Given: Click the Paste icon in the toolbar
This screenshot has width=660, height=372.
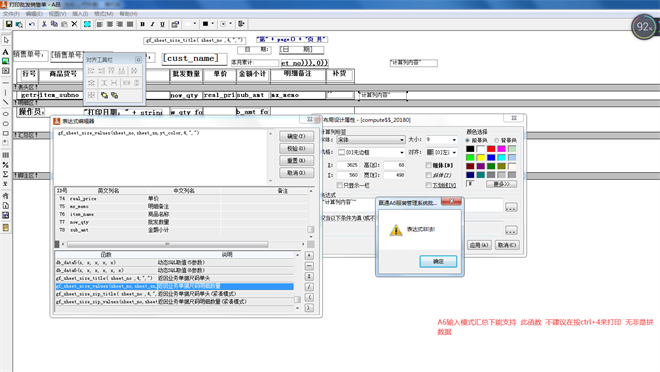Looking at the screenshot, I should [64, 24].
